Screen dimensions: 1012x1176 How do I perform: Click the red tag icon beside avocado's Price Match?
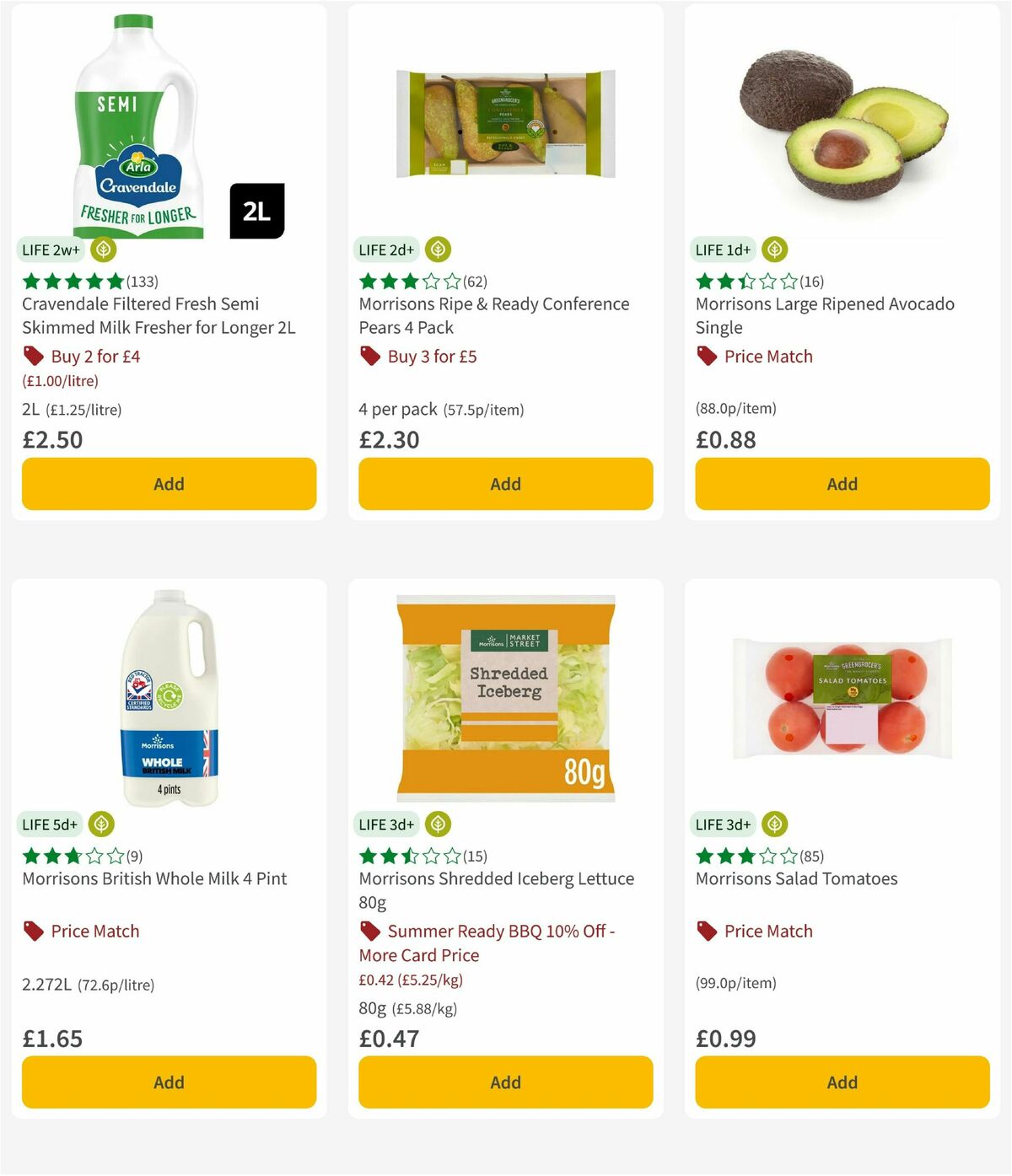707,356
